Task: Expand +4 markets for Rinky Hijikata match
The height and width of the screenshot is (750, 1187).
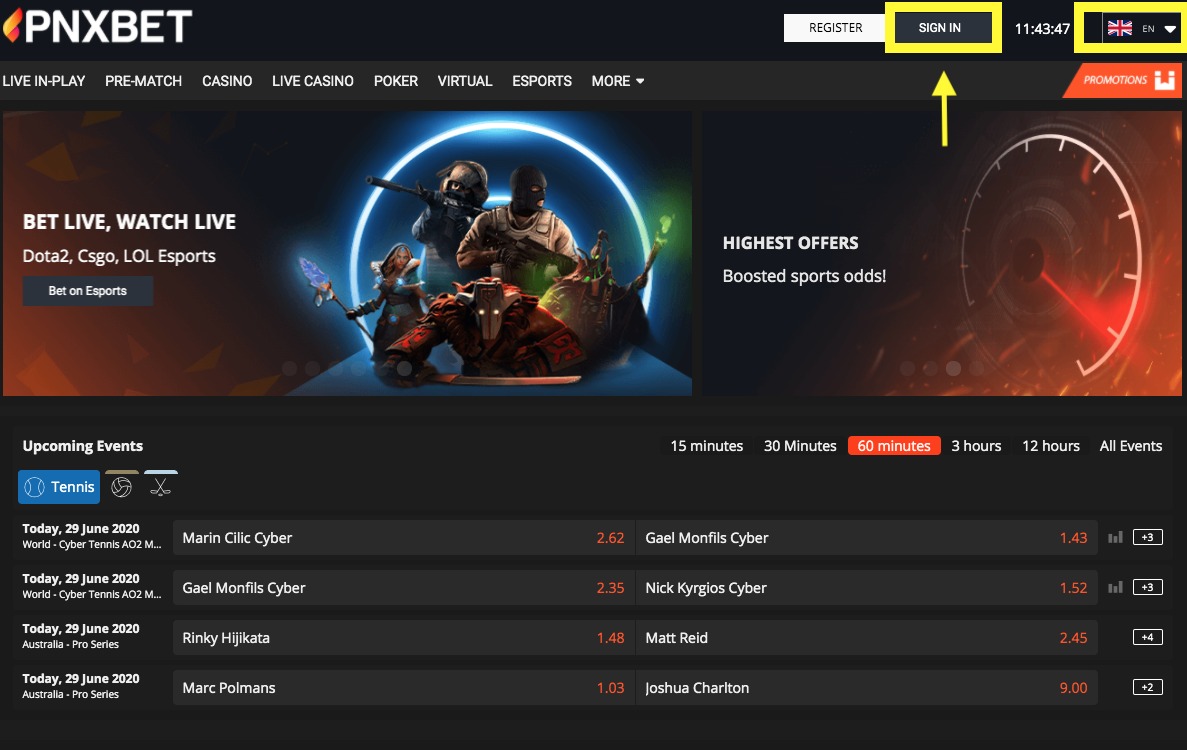Action: point(1148,637)
